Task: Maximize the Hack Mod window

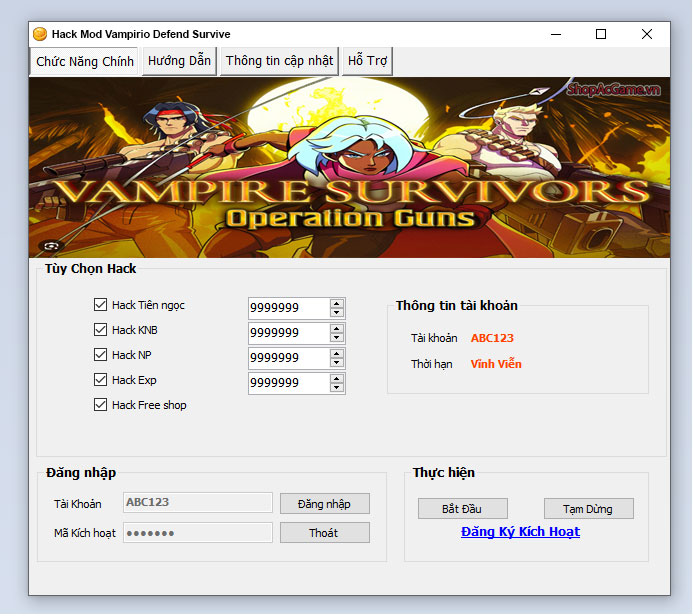Action: point(601,34)
